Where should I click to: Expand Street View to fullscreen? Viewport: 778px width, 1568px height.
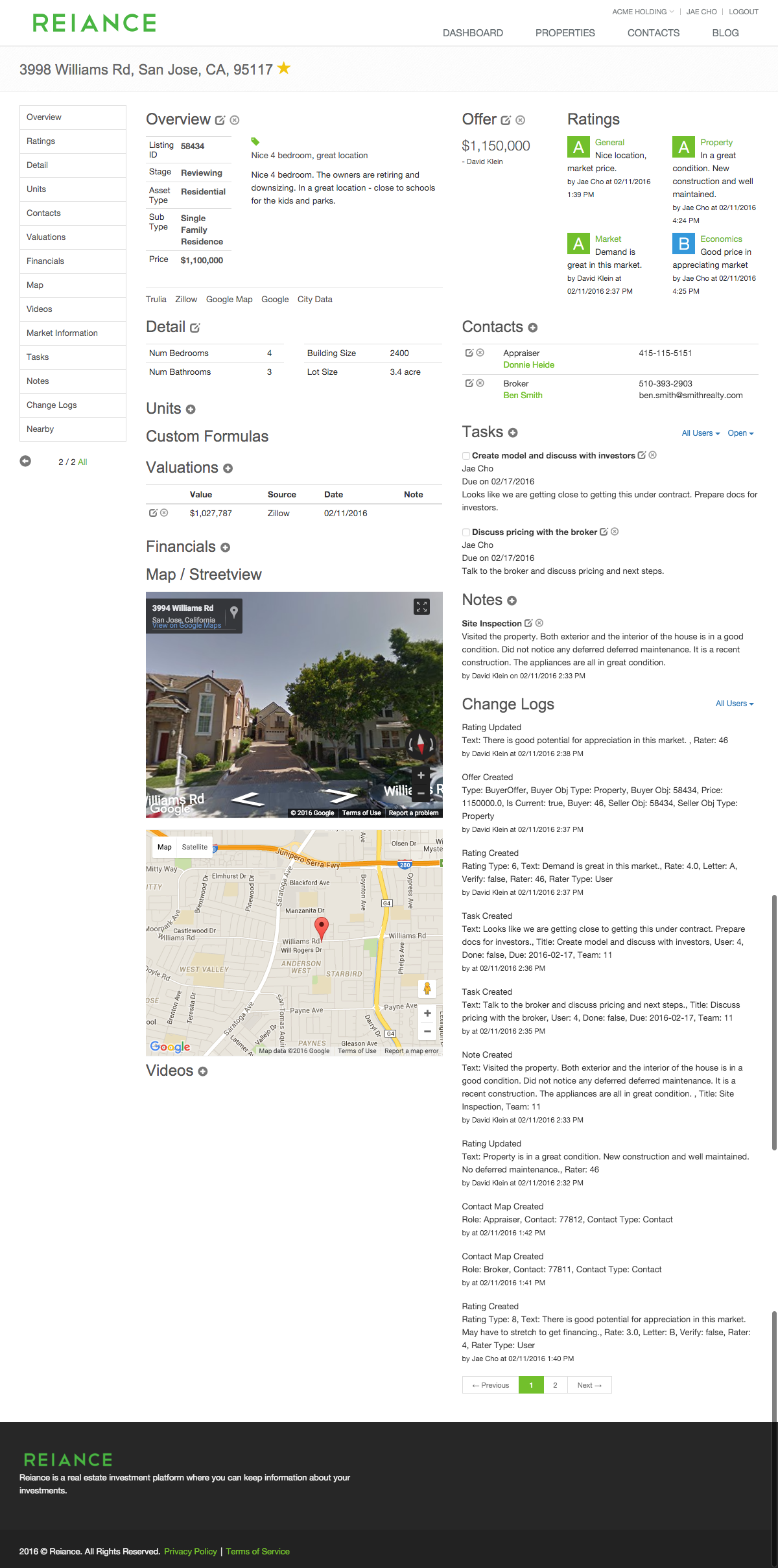pos(421,606)
